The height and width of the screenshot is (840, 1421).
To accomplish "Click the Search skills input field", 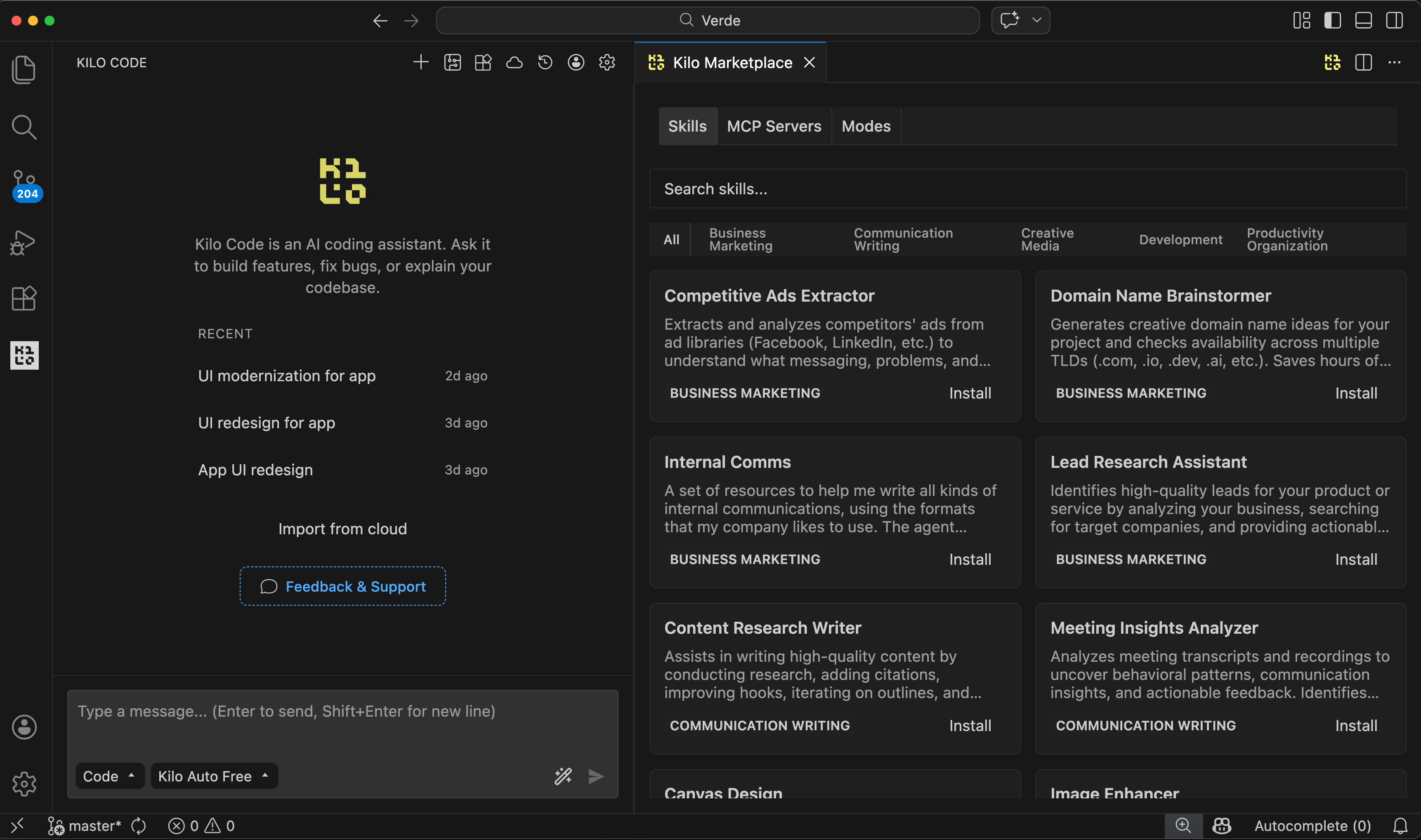I will [x=1027, y=189].
